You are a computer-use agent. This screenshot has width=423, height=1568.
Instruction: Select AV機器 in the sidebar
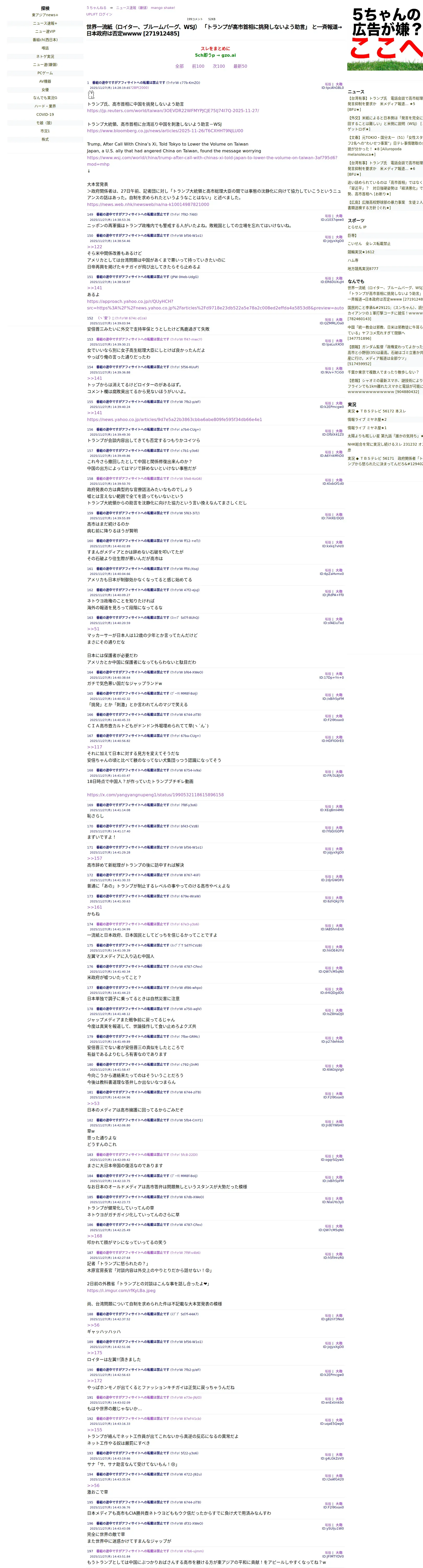[x=45, y=81]
